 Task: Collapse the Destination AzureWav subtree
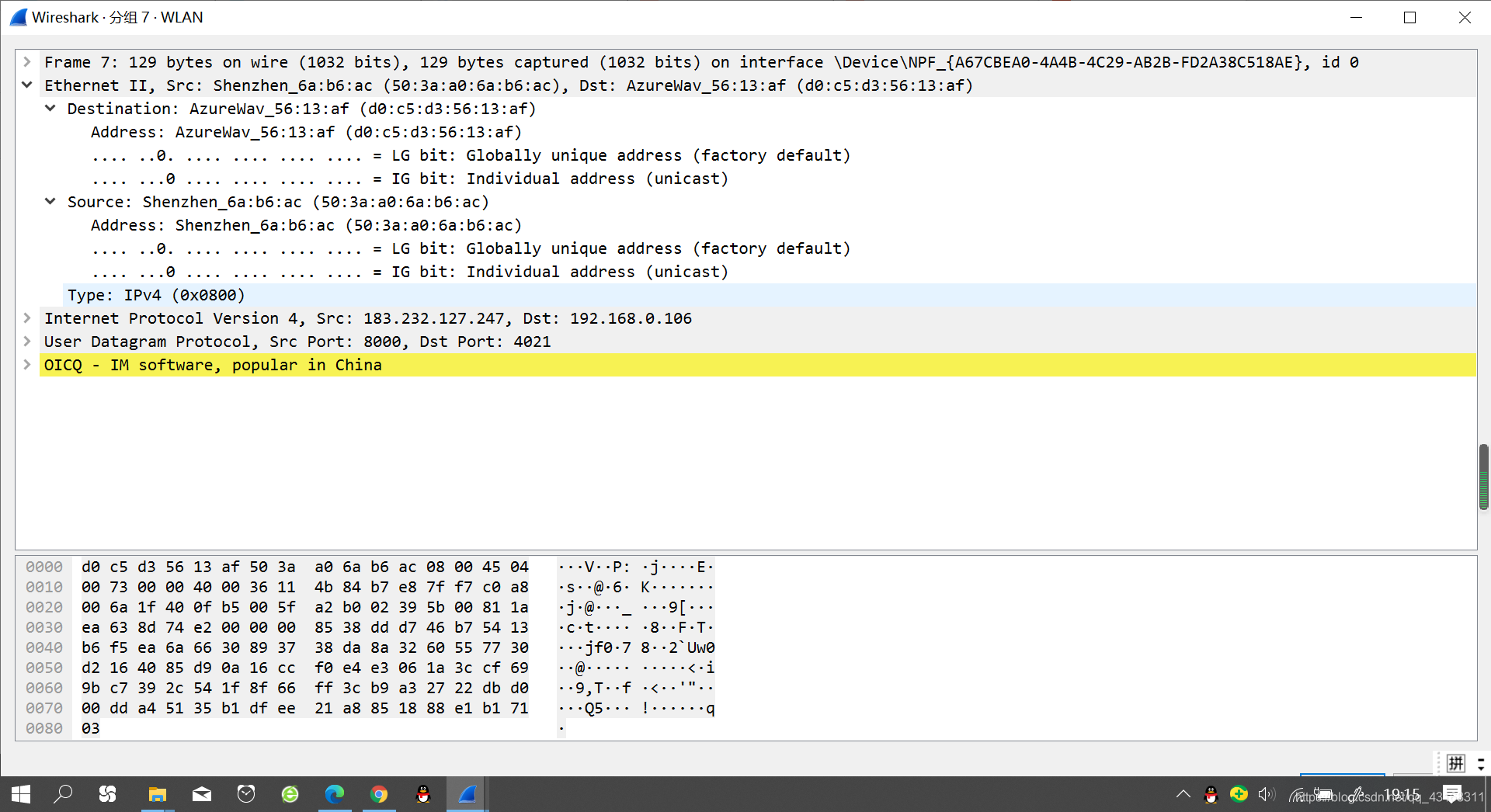[50, 109]
